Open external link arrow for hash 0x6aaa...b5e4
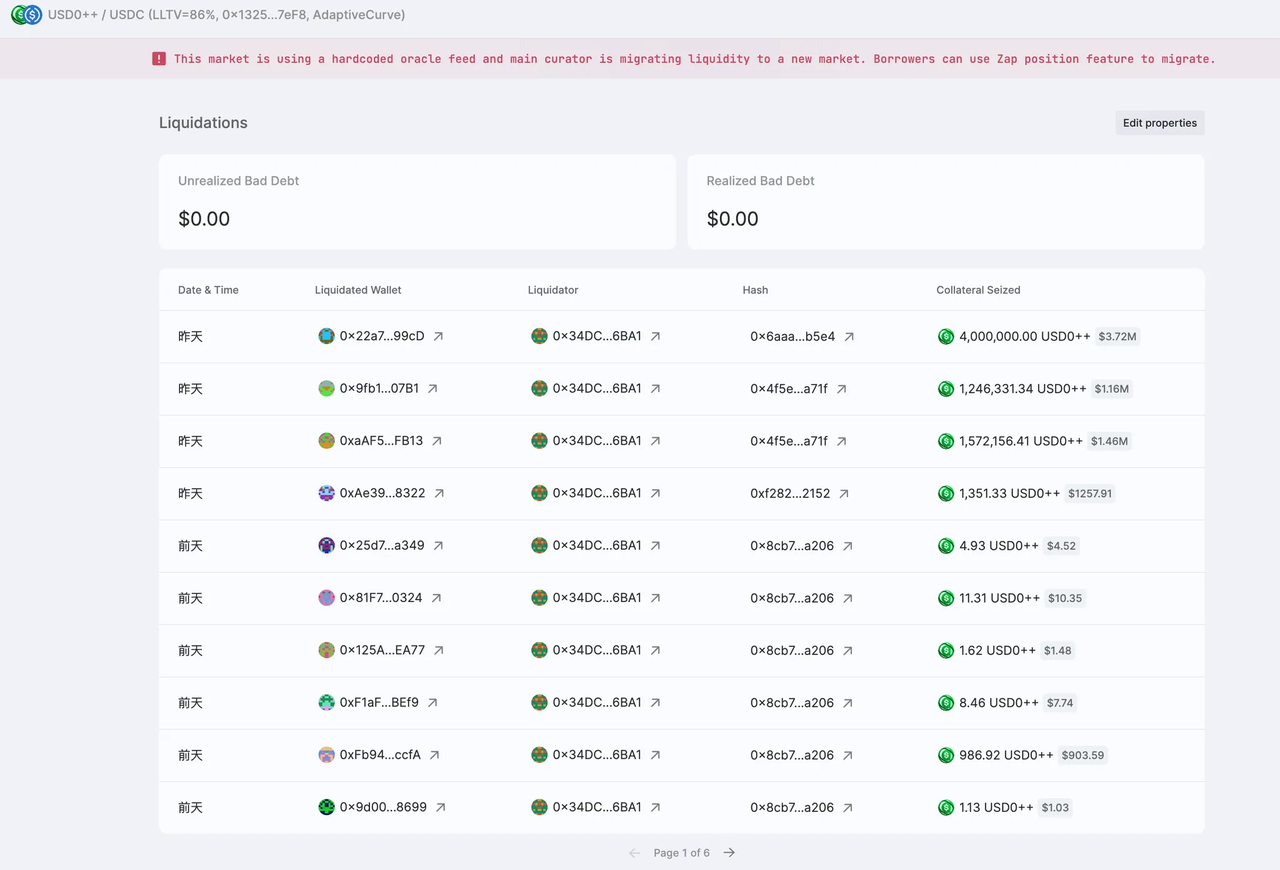This screenshot has height=870, width=1280. tap(849, 337)
